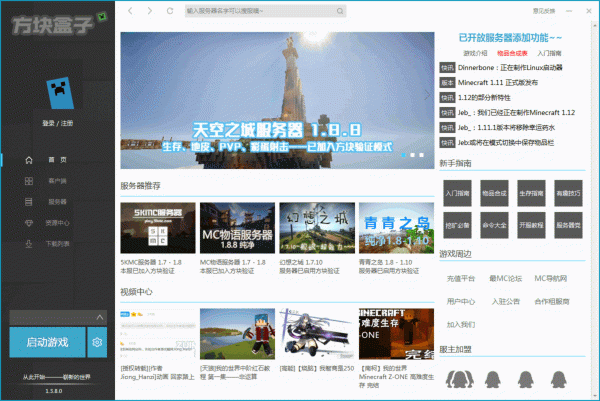Screen dimensions: 600x401
Task: Click 生存指南 guide tile
Action: [531, 193]
